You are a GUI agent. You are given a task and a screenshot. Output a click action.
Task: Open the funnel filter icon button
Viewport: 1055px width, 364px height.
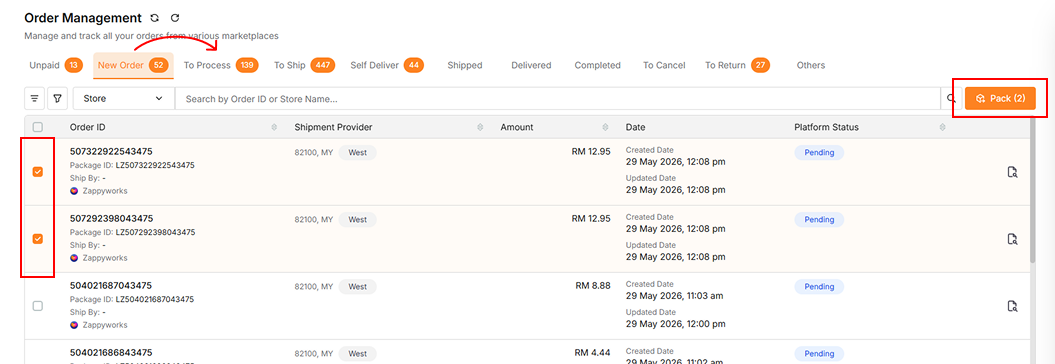58,98
